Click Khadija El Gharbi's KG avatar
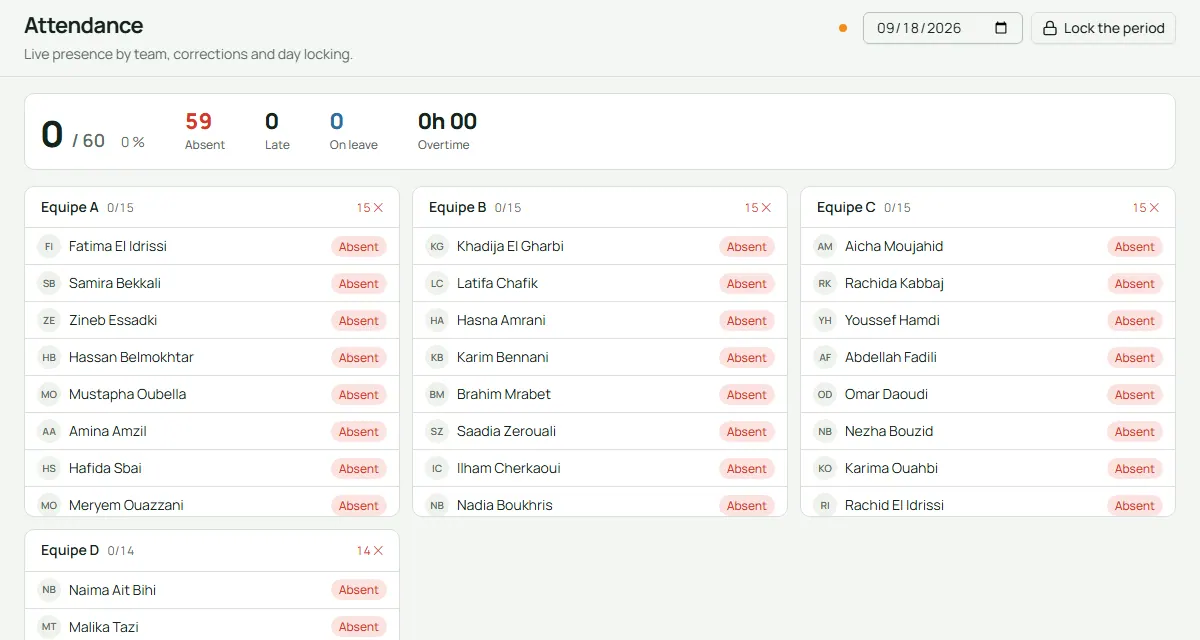The image size is (1200, 640). [x=437, y=246]
